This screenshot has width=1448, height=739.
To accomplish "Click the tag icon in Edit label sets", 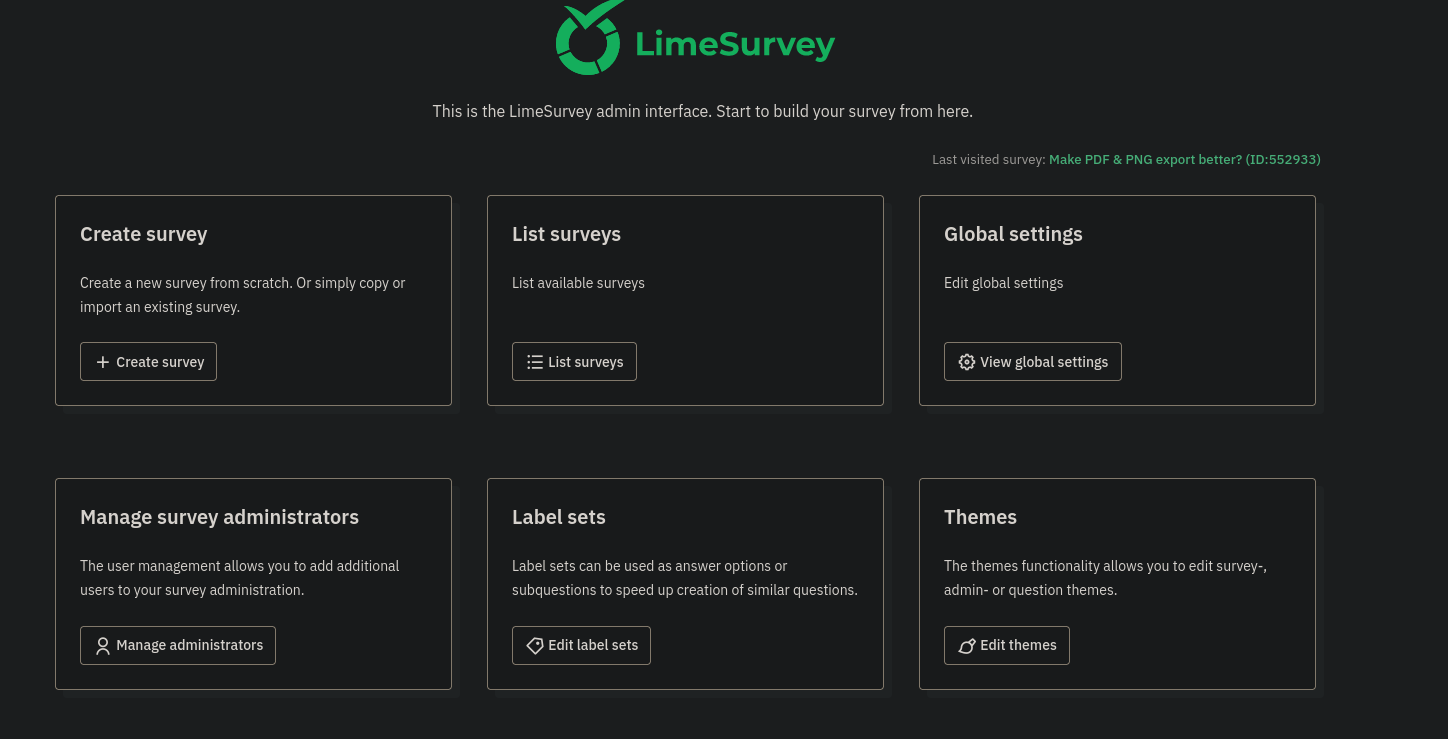I will pyautogui.click(x=535, y=646).
